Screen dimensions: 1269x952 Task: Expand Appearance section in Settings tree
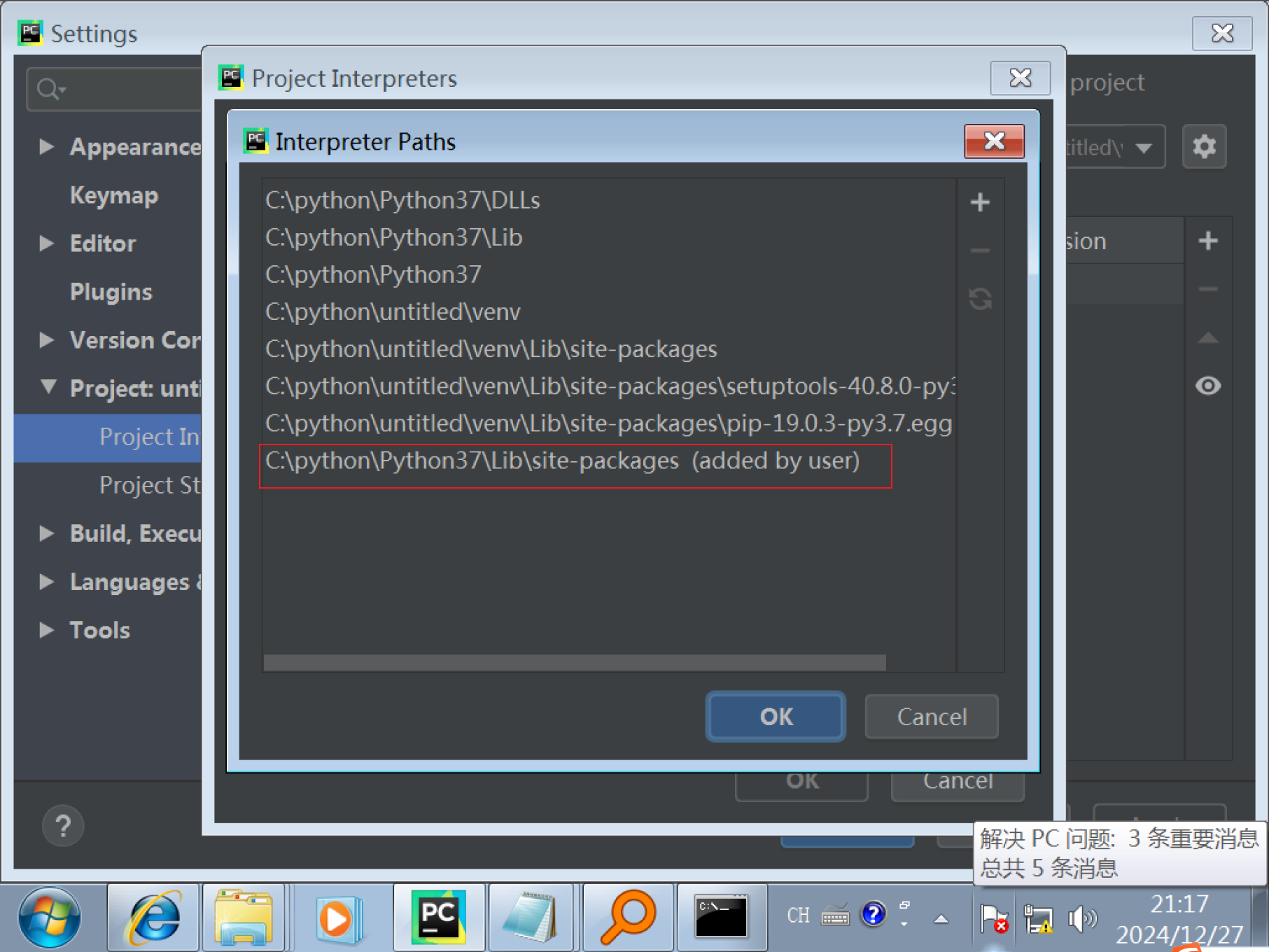coord(47,146)
